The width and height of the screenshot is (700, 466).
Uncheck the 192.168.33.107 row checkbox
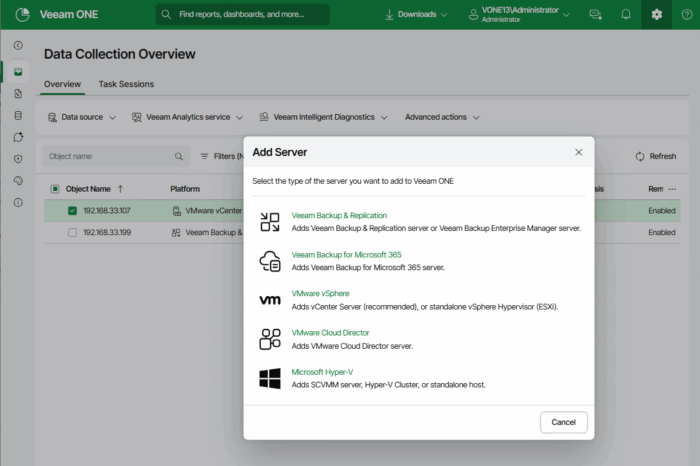click(x=72, y=211)
